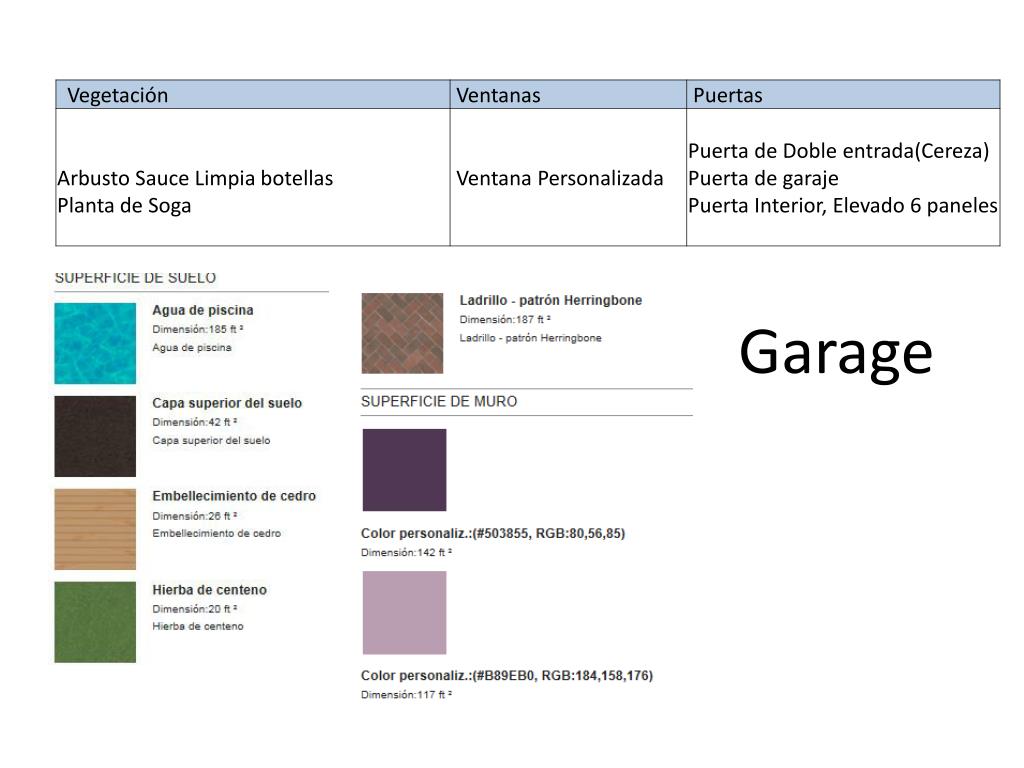Screen dimensions: 1024x768
Task: Click bold Hierba de centeno title
Action: click(x=210, y=590)
